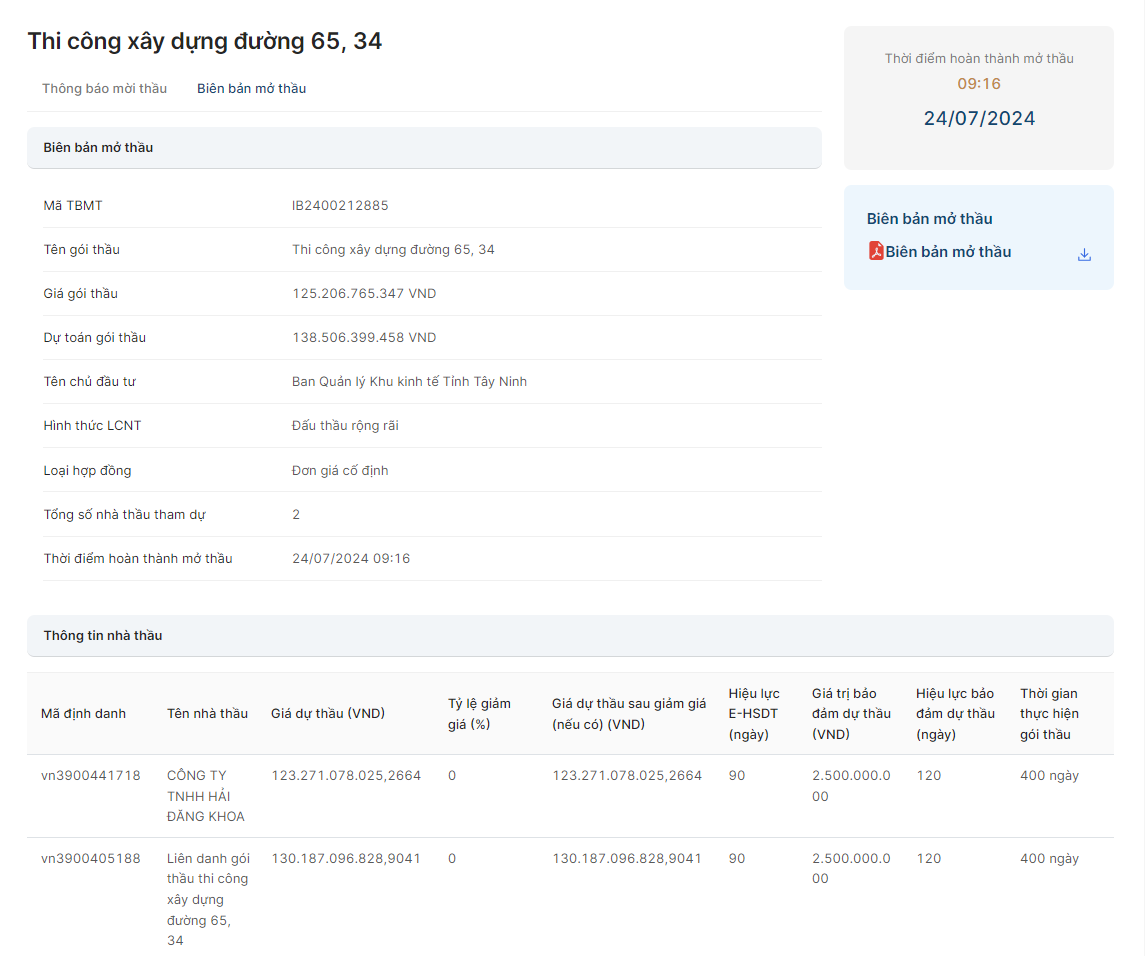This screenshot has width=1145, height=956.
Task: Click the Mã định danh column header
Action: pyautogui.click(x=84, y=714)
